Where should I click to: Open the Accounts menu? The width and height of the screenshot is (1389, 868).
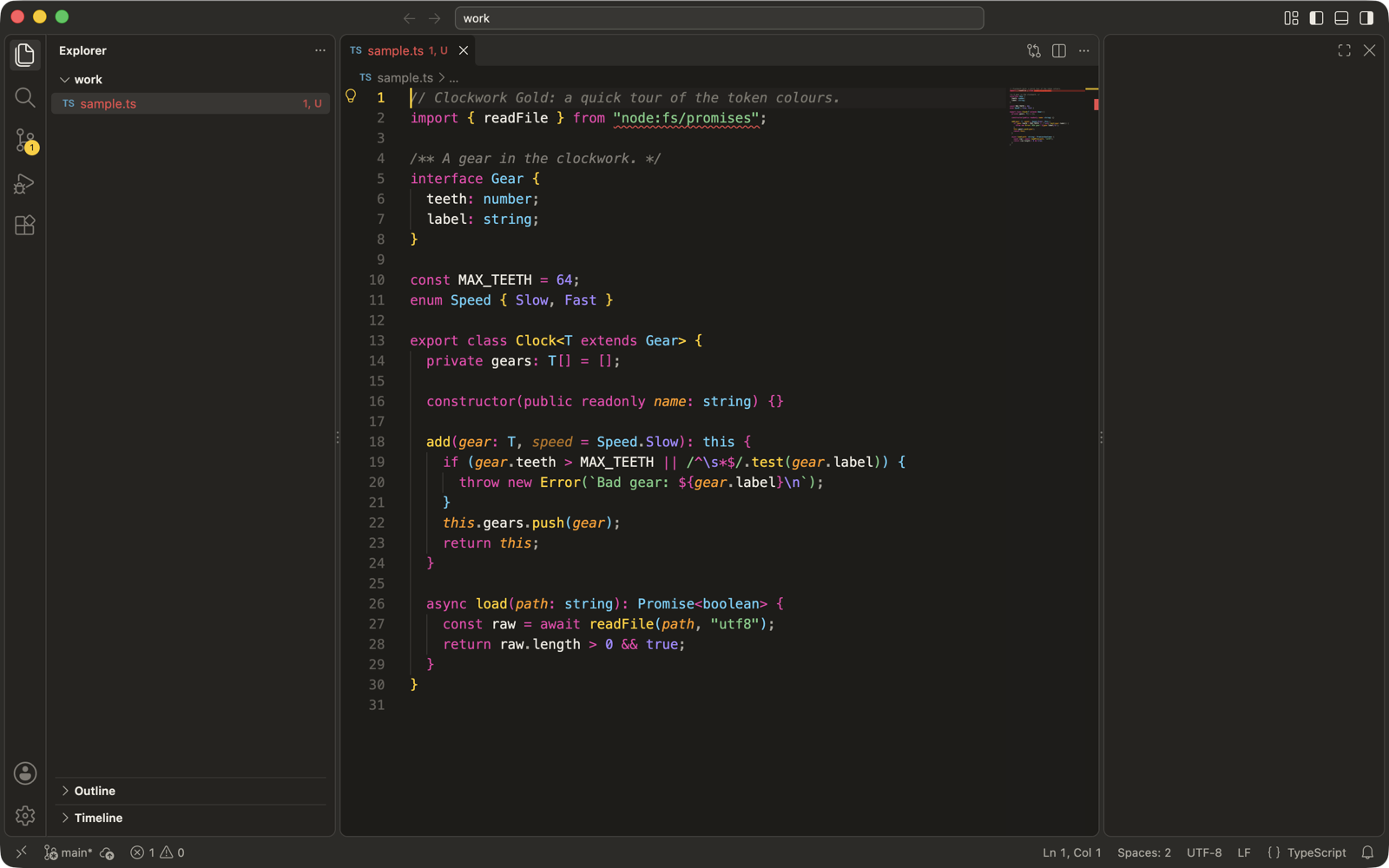pyautogui.click(x=25, y=773)
